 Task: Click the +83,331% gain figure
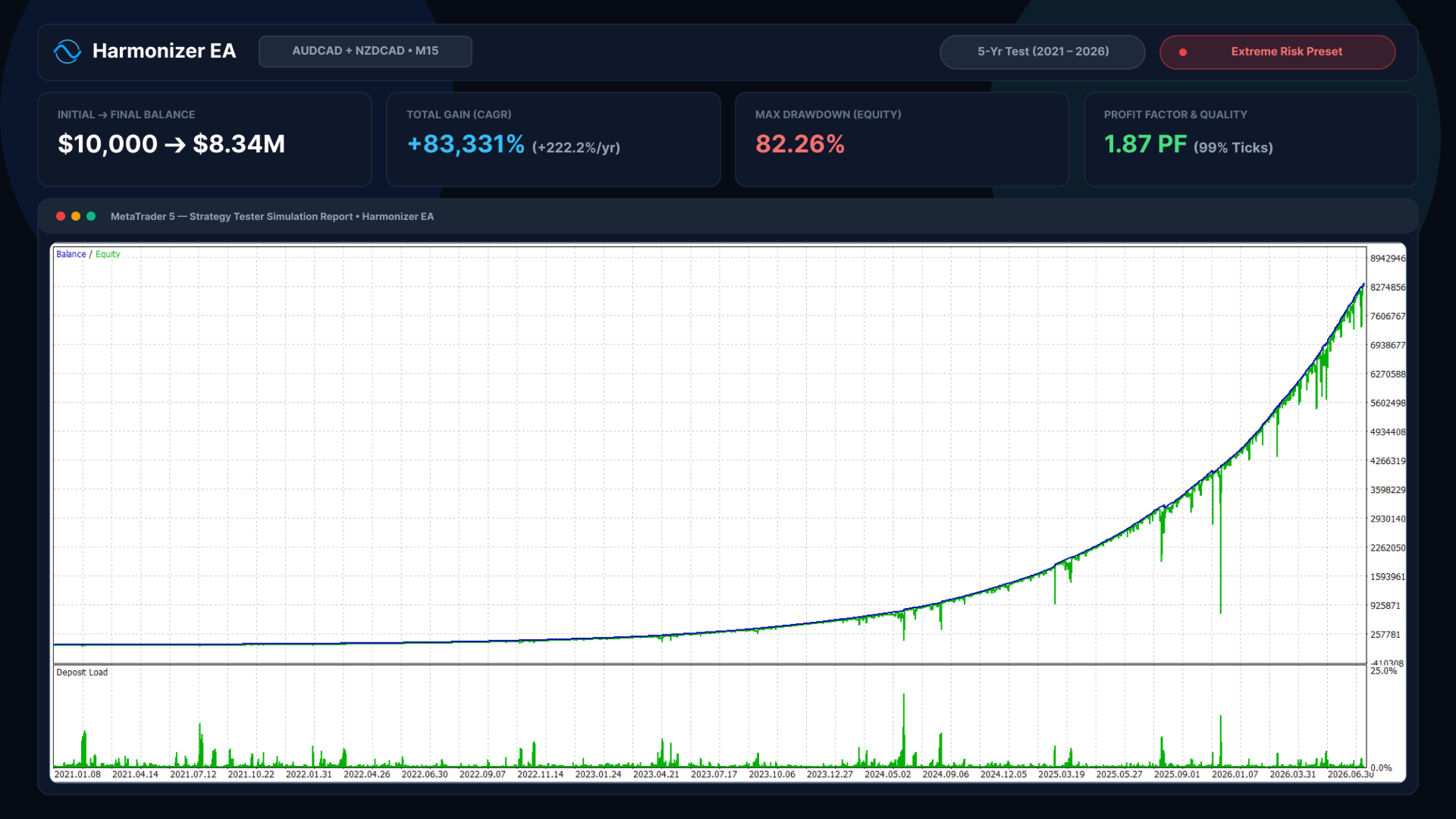click(466, 144)
